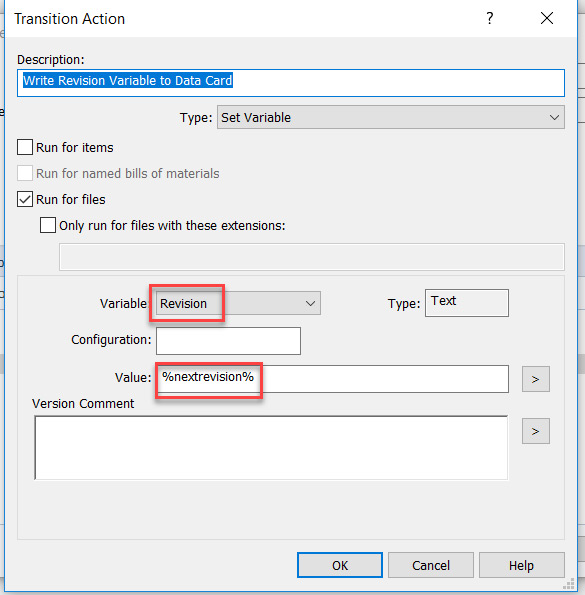
Task: Expand the Variable dropdown showing Revision
Action: [238, 303]
